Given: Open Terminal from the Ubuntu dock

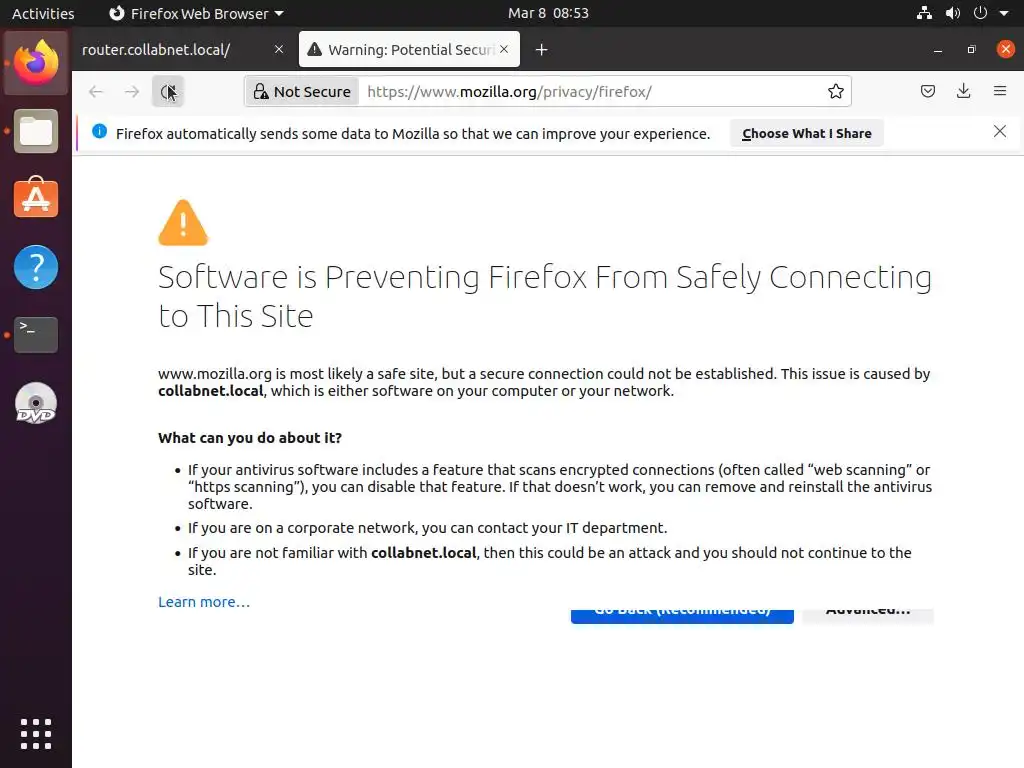Looking at the screenshot, I should 36,334.
